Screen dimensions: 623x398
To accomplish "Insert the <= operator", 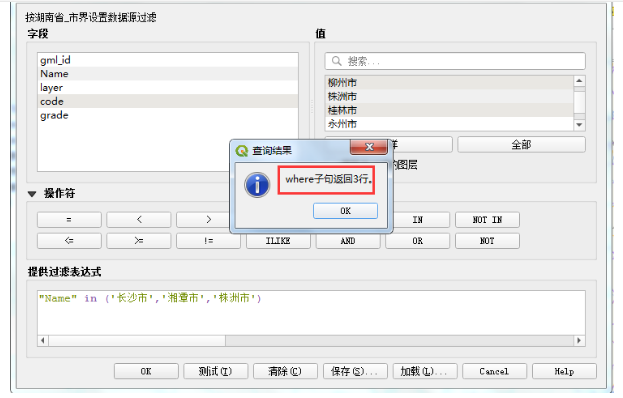I will coord(69,241).
